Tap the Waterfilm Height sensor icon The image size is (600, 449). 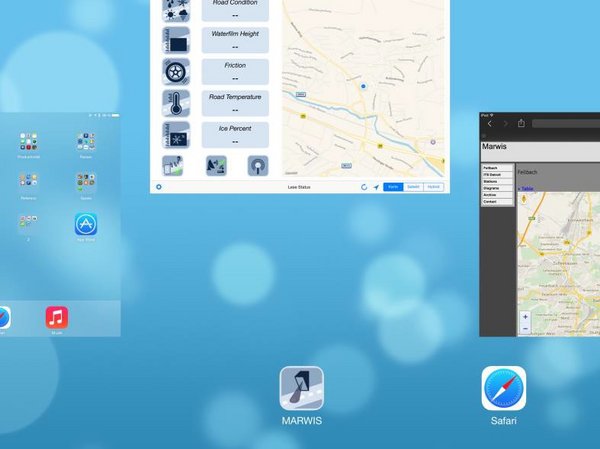pos(176,40)
